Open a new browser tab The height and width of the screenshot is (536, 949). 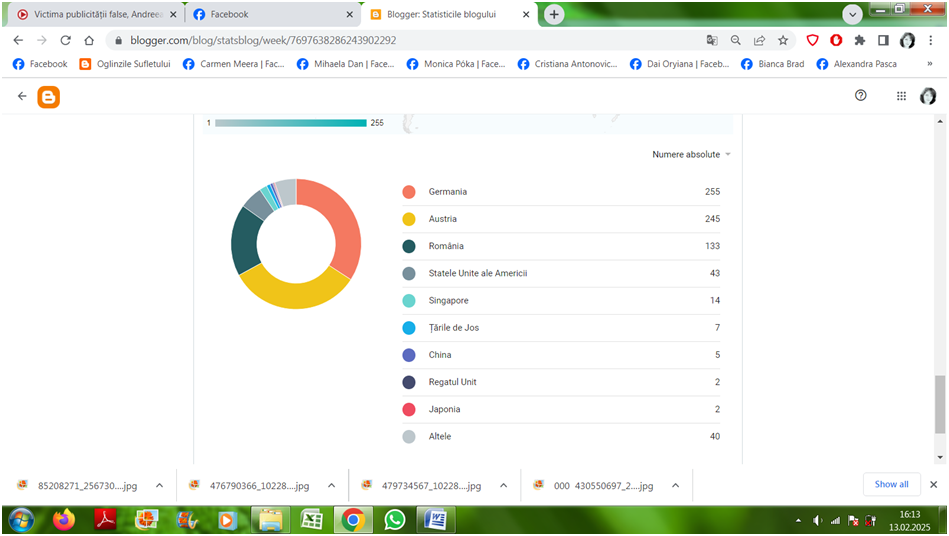554,14
